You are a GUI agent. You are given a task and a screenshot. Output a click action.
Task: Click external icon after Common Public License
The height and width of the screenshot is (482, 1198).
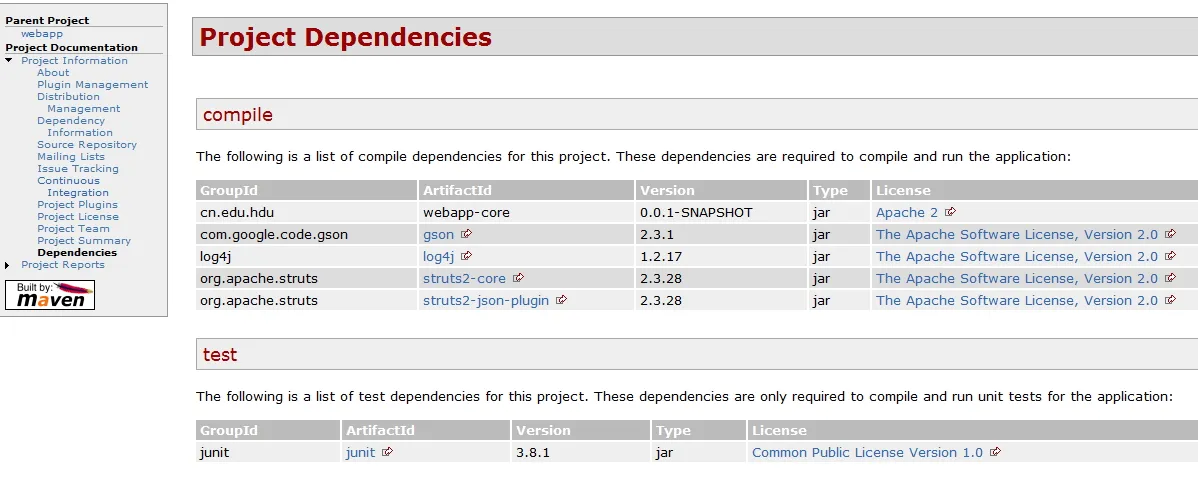point(996,452)
